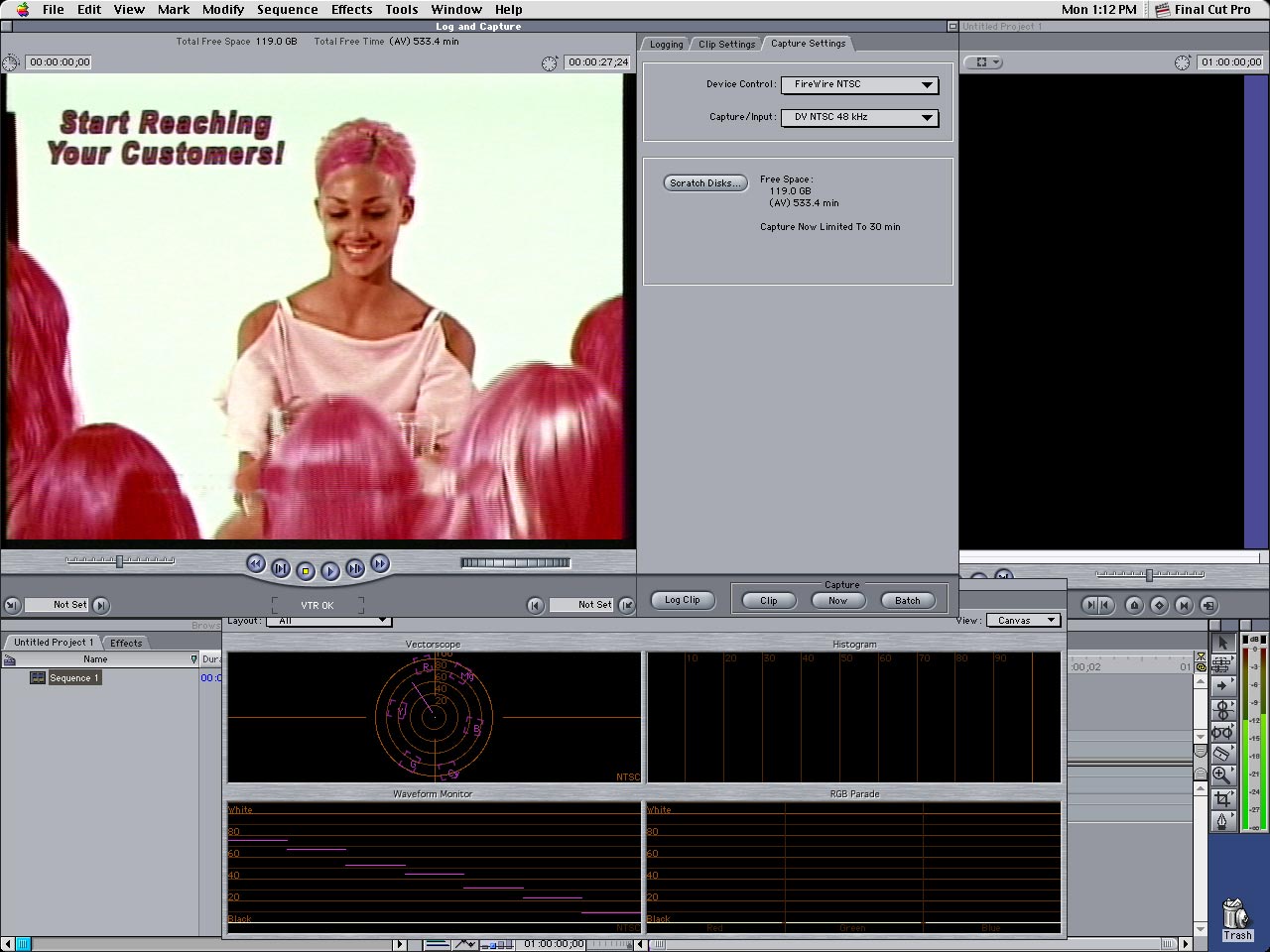Screen dimensions: 1270x952
Task: Click the Capture Now button
Action: [x=837, y=601]
